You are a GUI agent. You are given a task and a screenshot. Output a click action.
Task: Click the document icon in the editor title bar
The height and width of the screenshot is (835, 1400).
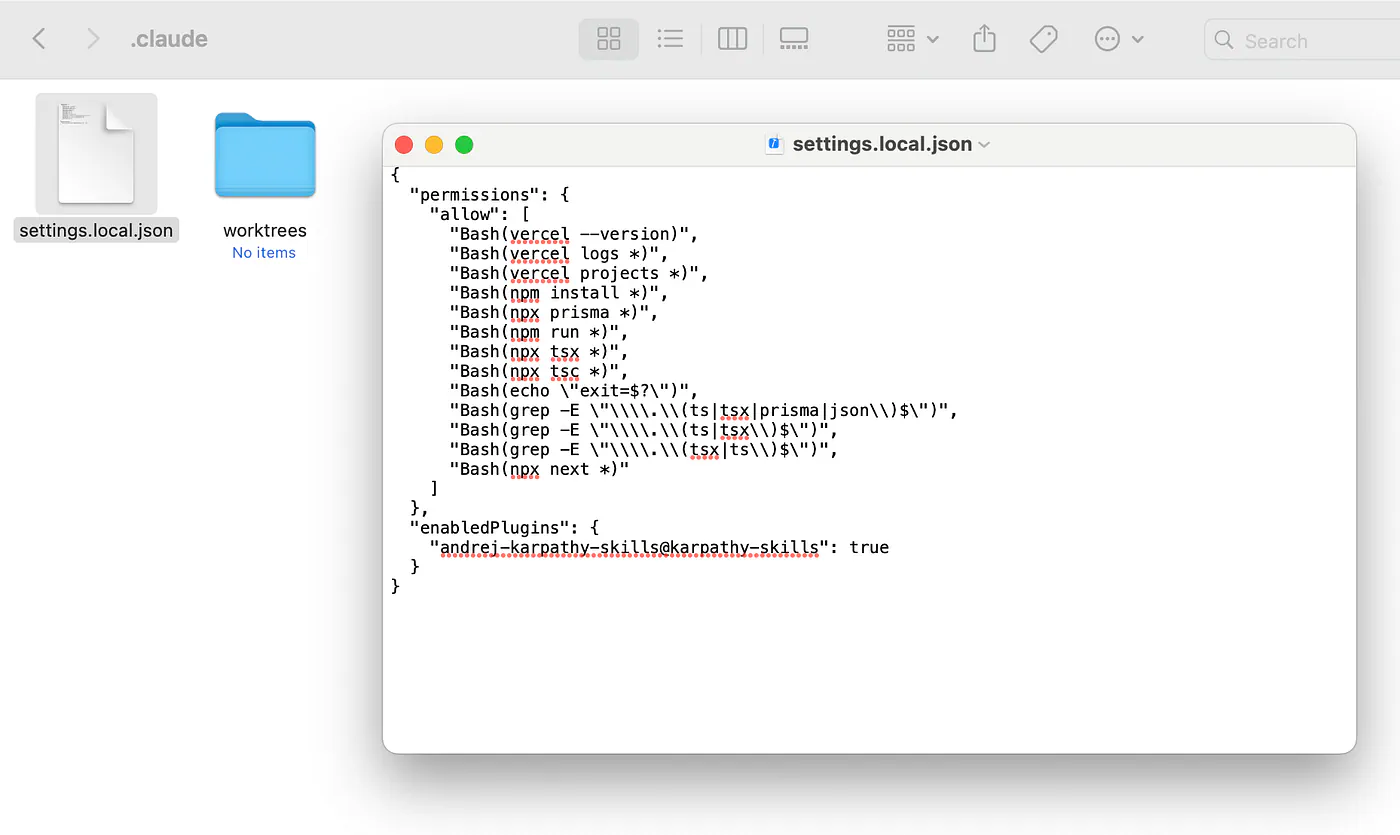pyautogui.click(x=774, y=144)
